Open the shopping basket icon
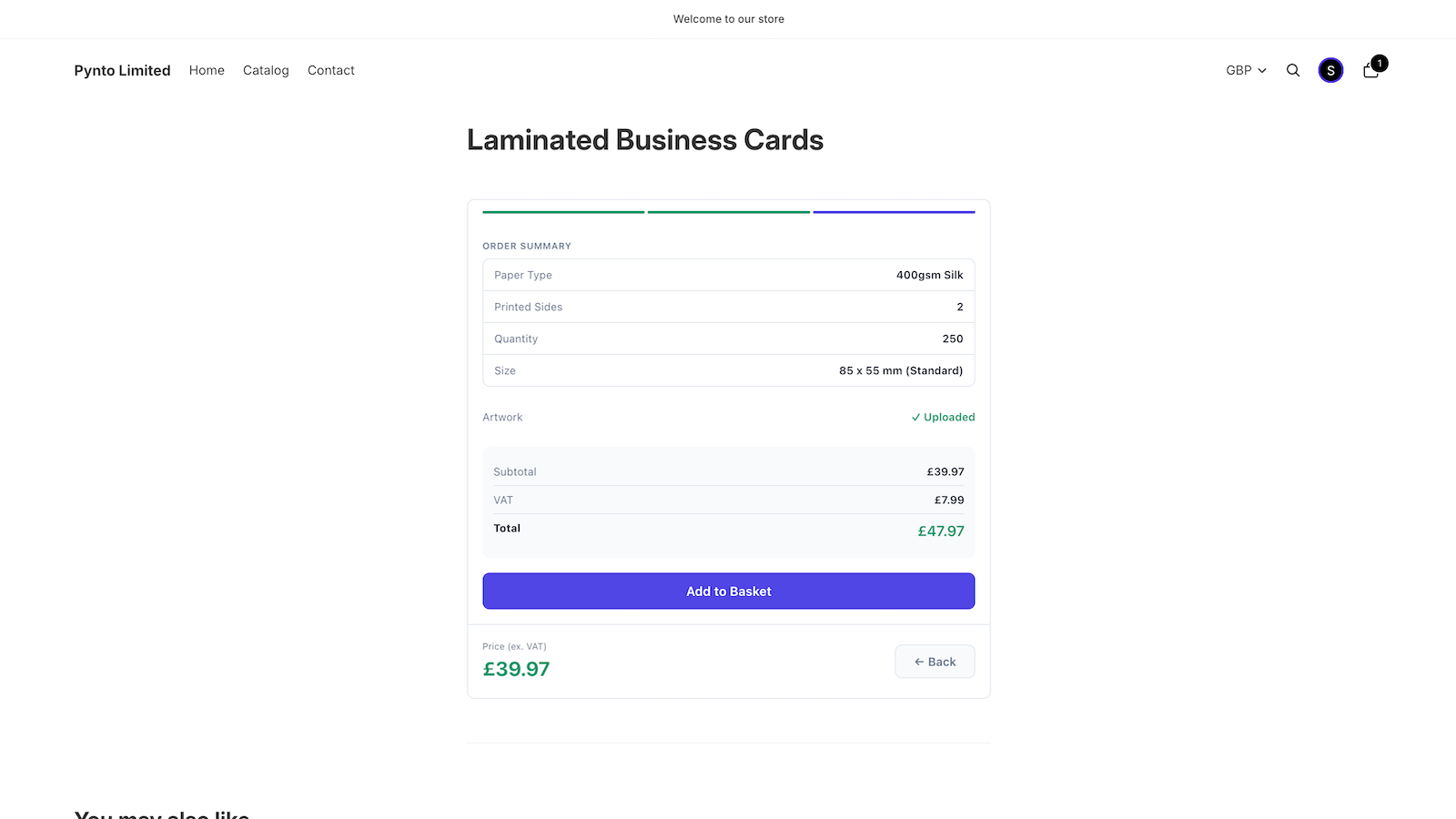The height and width of the screenshot is (819, 1456). [x=1370, y=70]
